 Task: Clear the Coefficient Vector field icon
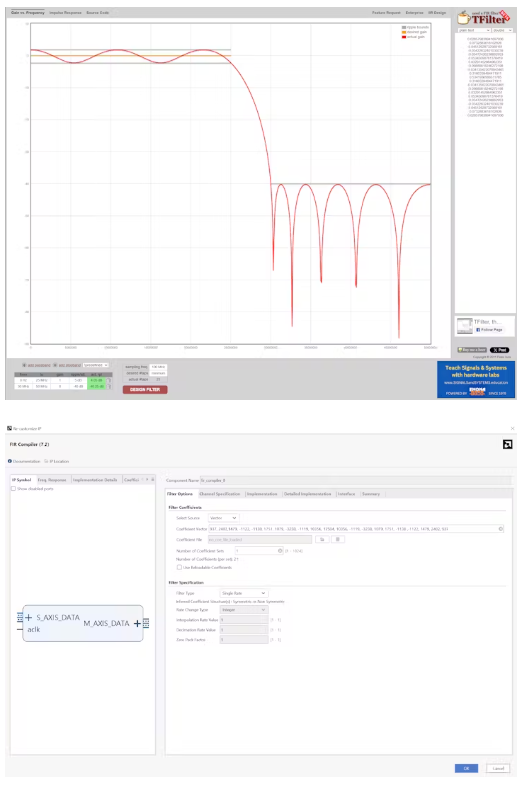[x=500, y=529]
